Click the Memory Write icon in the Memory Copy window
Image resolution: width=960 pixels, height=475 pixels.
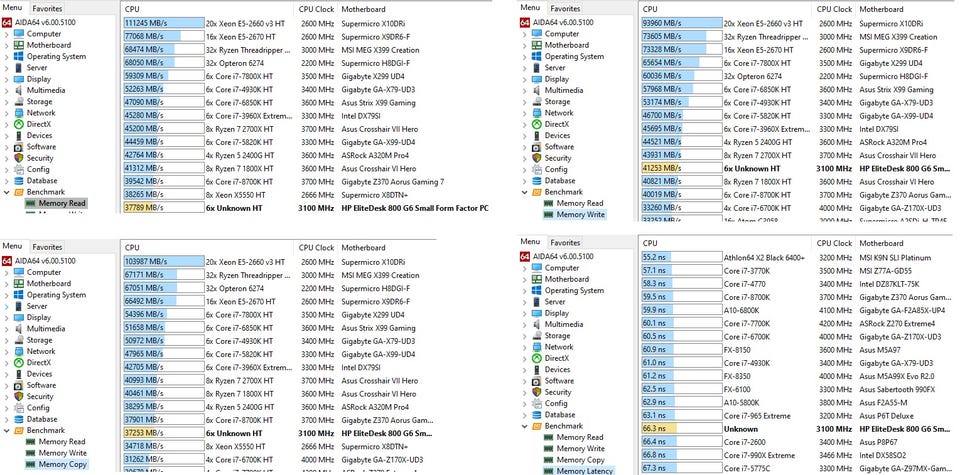pos(31,453)
